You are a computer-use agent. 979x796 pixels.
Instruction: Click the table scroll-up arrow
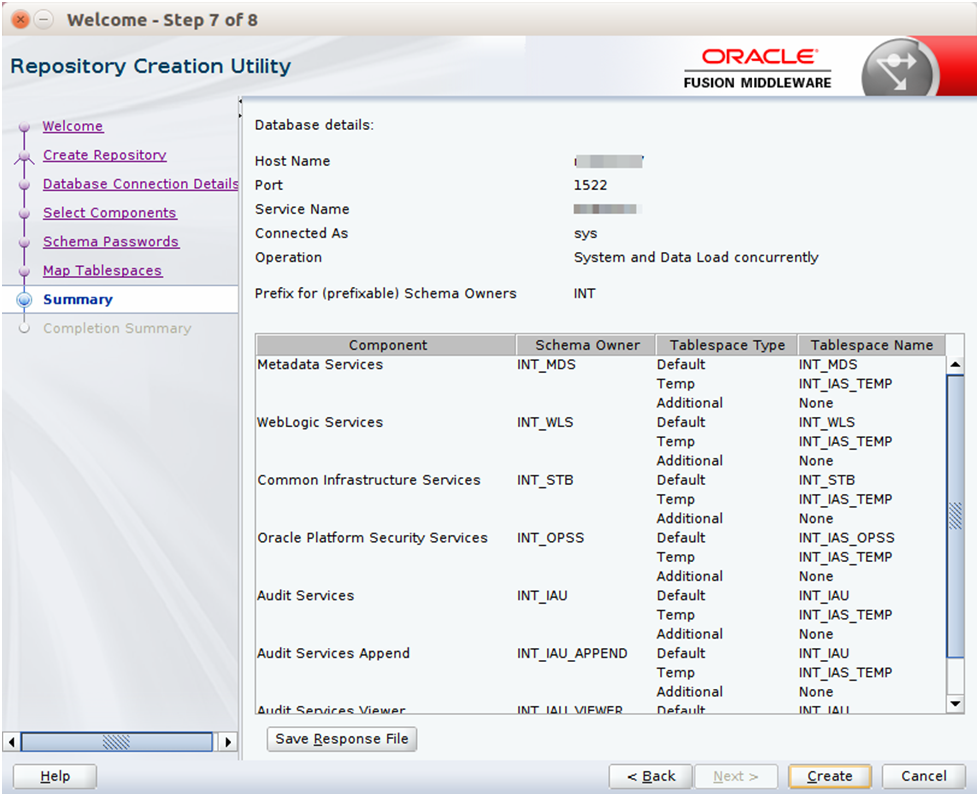click(x=955, y=364)
